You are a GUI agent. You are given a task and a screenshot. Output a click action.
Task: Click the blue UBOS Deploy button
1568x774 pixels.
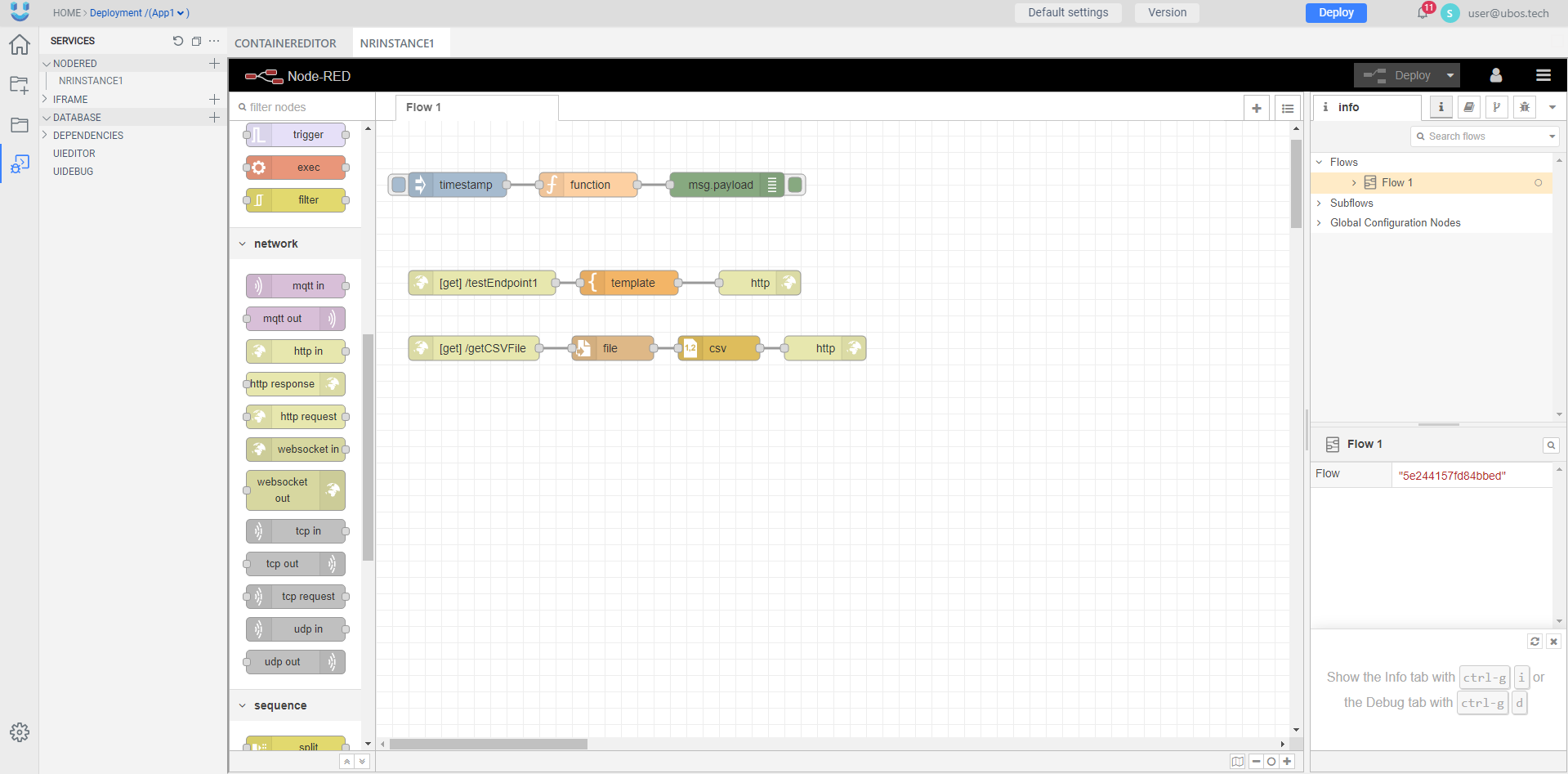[x=1336, y=13]
